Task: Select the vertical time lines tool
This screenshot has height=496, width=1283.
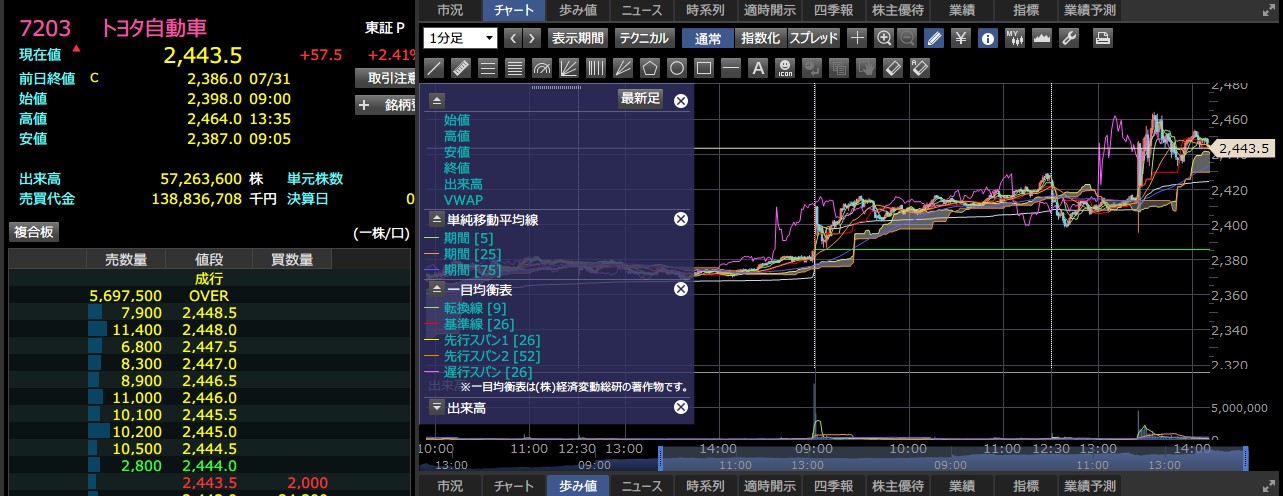Action: 596,69
